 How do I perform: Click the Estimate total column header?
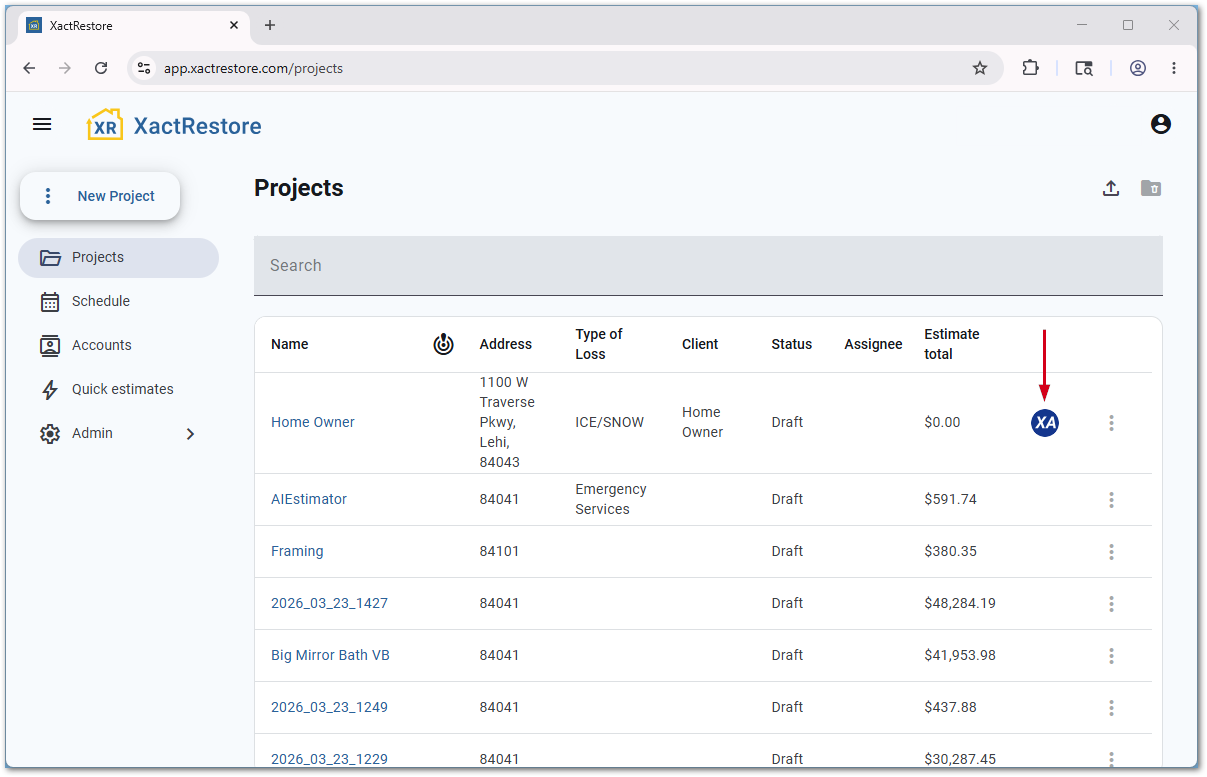[x=952, y=344]
